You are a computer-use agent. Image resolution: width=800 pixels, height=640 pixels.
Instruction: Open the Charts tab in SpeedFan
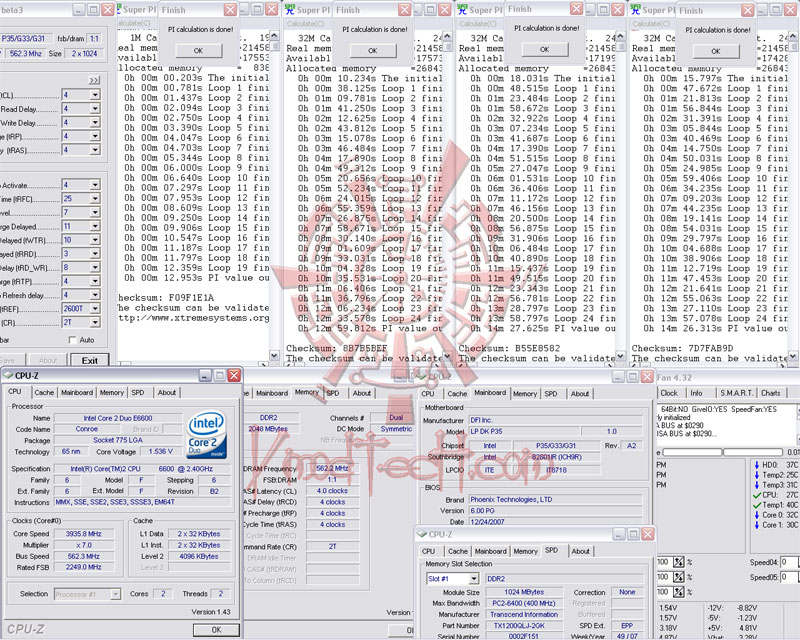pos(770,393)
